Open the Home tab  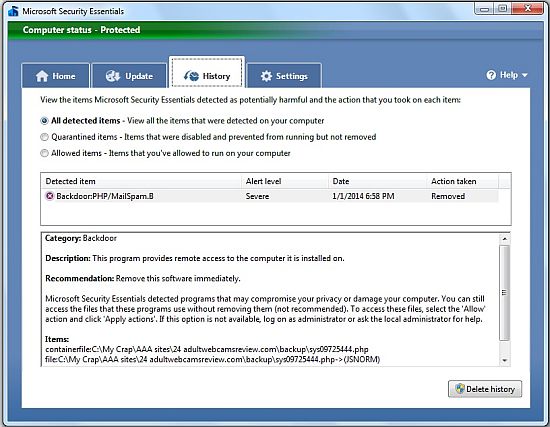click(x=56, y=75)
